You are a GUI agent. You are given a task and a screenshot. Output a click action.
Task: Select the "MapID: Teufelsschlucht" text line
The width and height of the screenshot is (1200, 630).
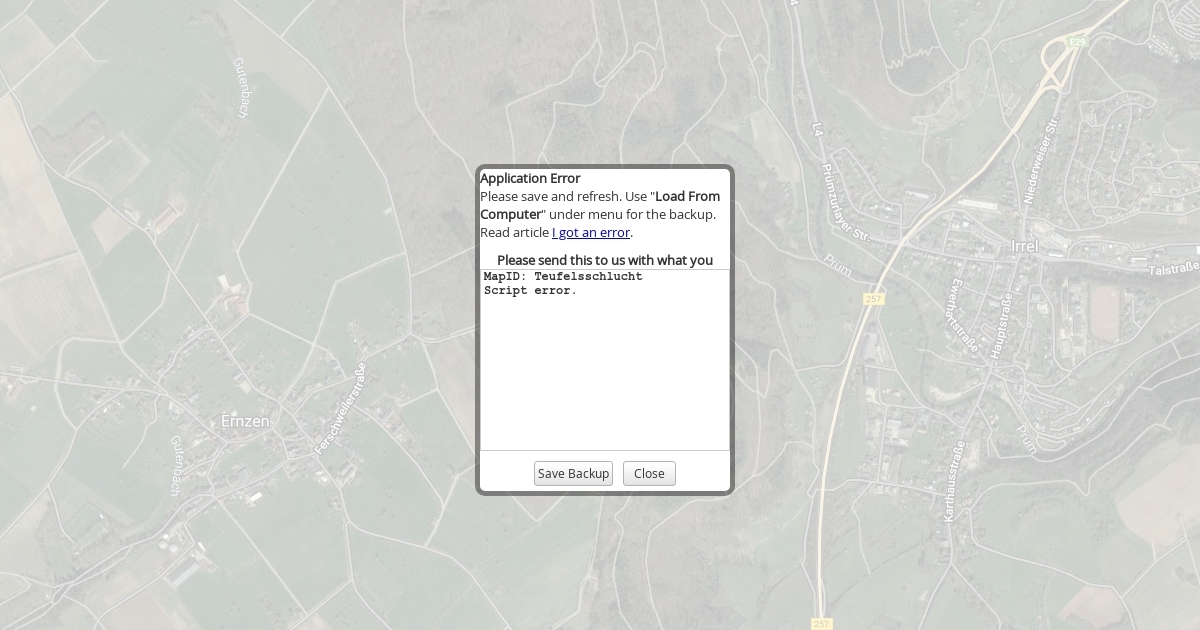[x=563, y=276]
